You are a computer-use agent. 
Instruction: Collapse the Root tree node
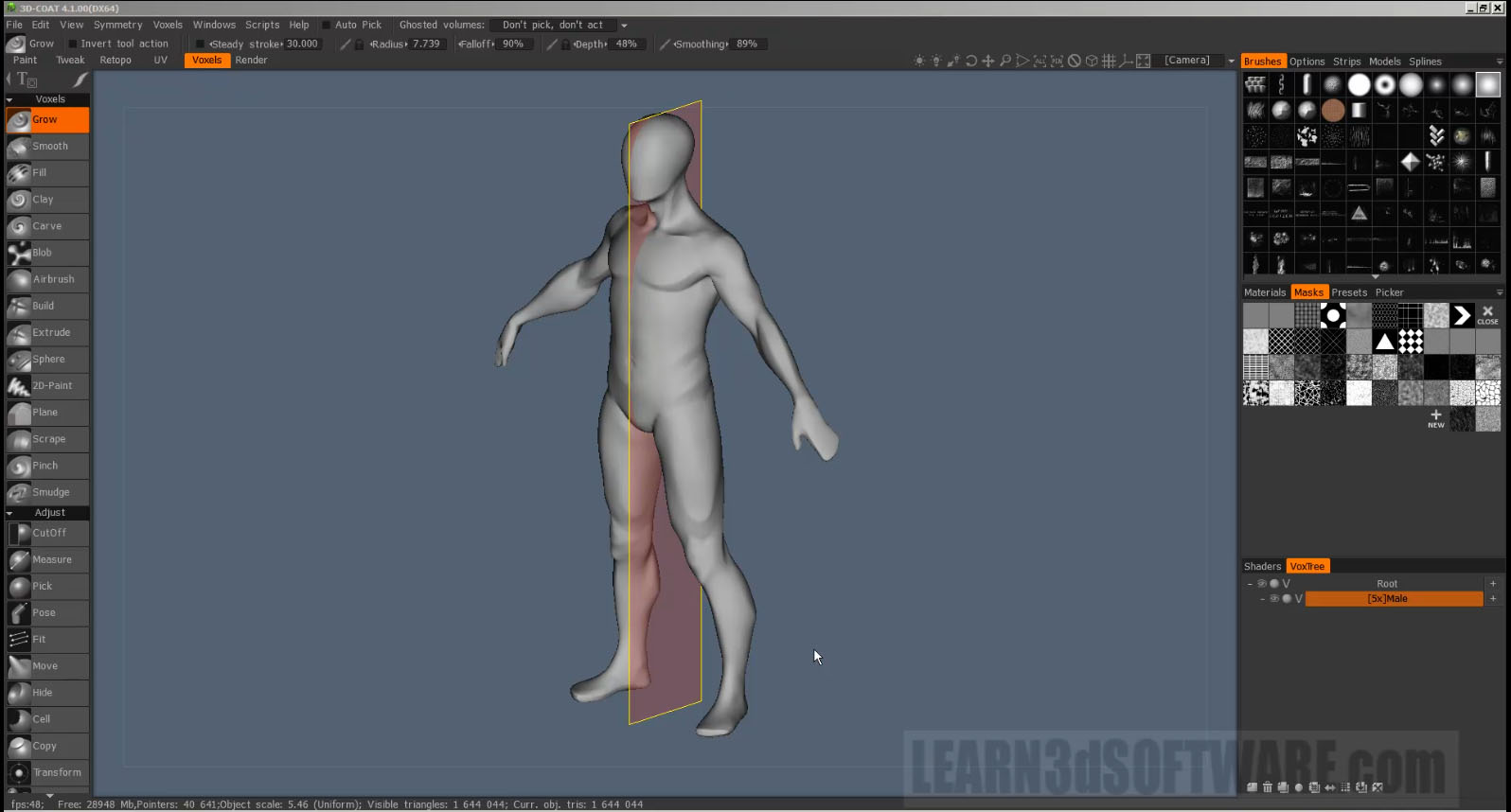pyautogui.click(x=1250, y=584)
